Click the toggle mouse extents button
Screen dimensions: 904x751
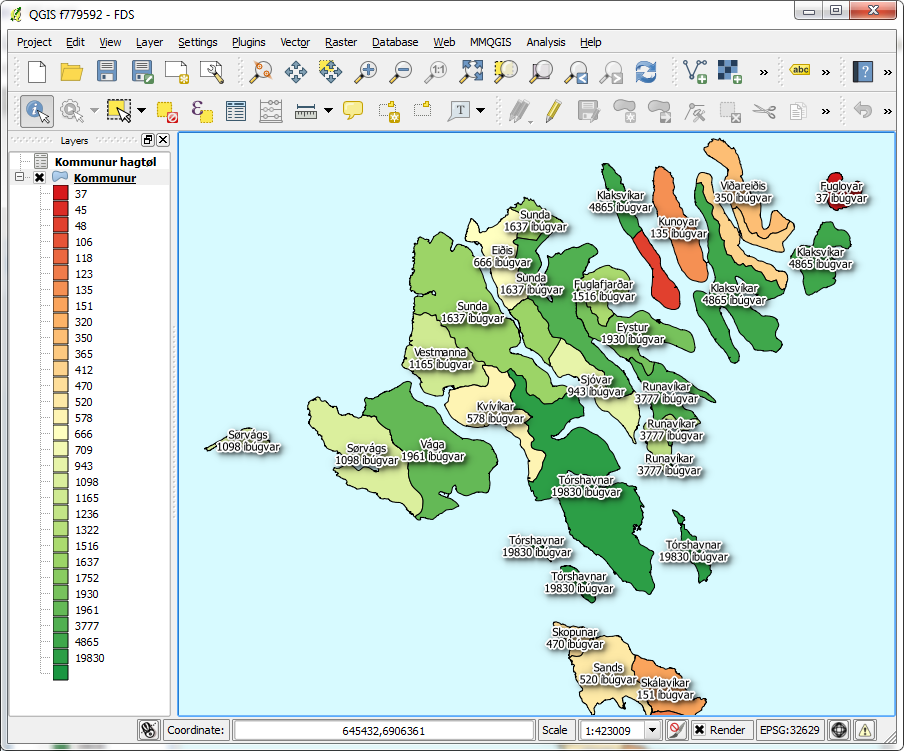[x=148, y=730]
